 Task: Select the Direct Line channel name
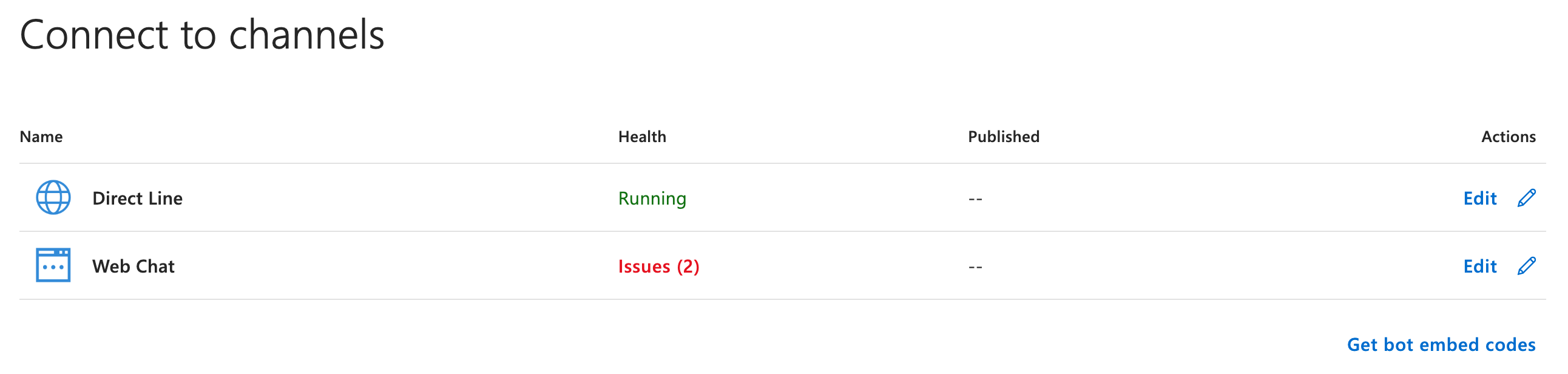[x=138, y=199]
